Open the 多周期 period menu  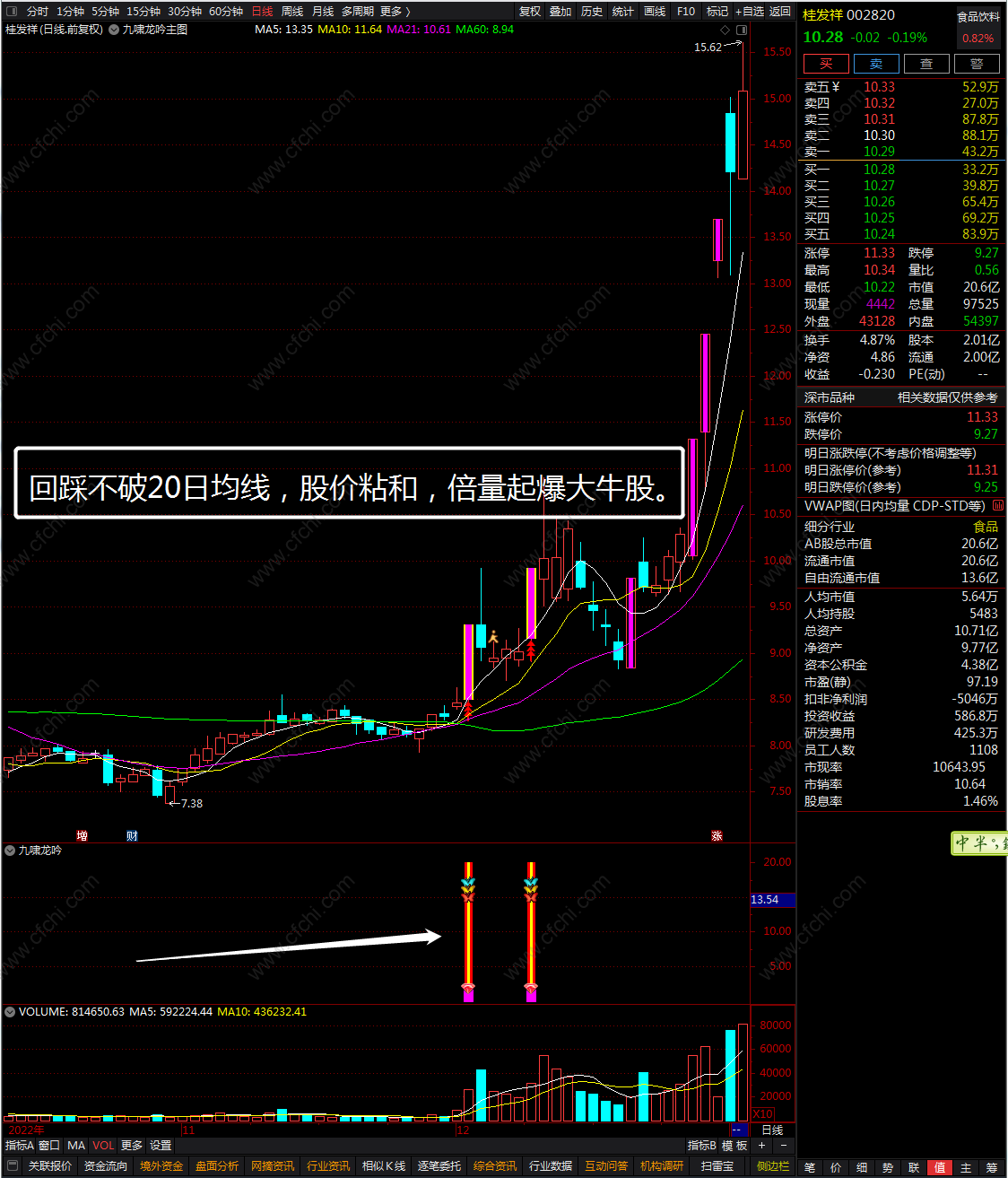tap(357, 12)
